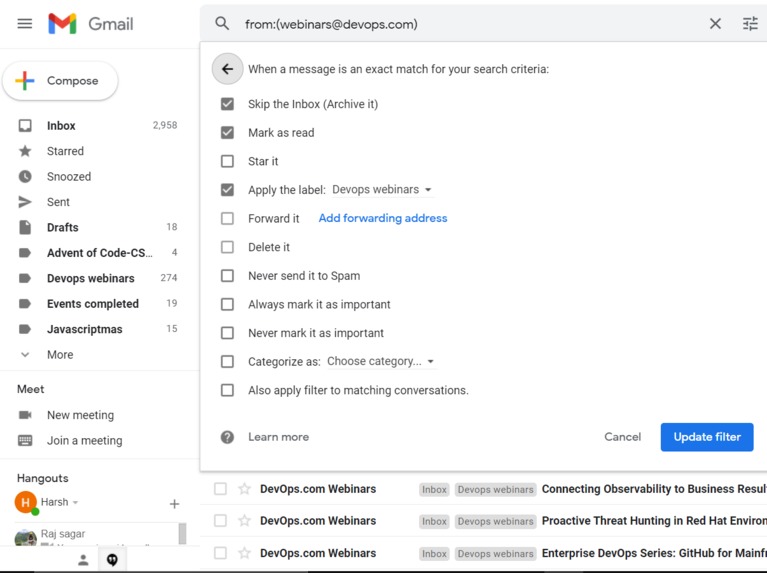Clear the search with the X icon
The width and height of the screenshot is (767, 573).
click(715, 23)
